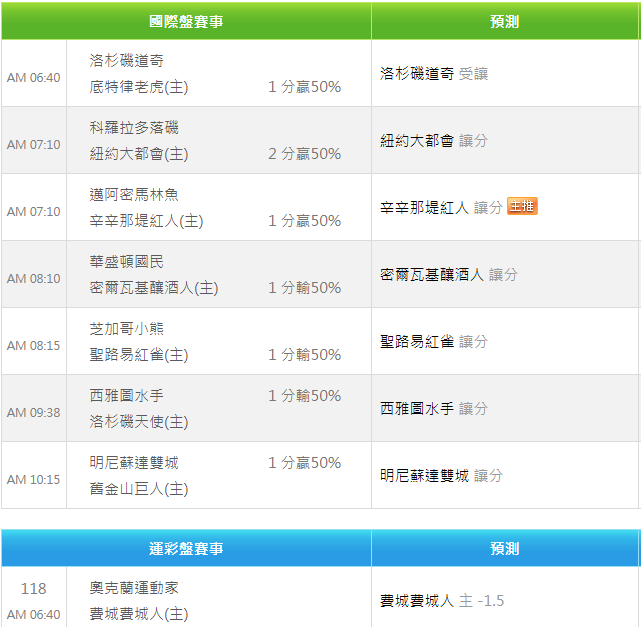Click time AM 10:15
This screenshot has height=627, width=641.
(34, 479)
